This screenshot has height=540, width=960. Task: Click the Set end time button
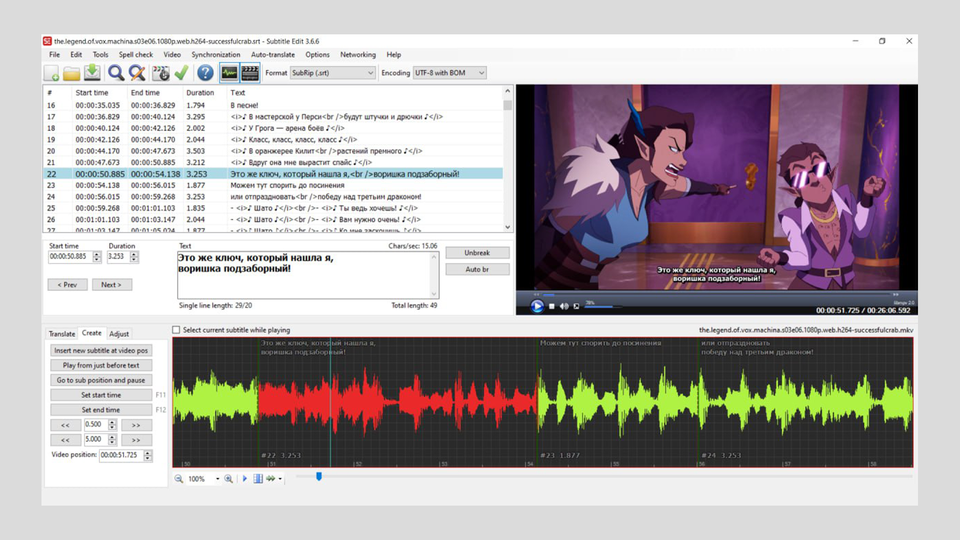coord(101,410)
